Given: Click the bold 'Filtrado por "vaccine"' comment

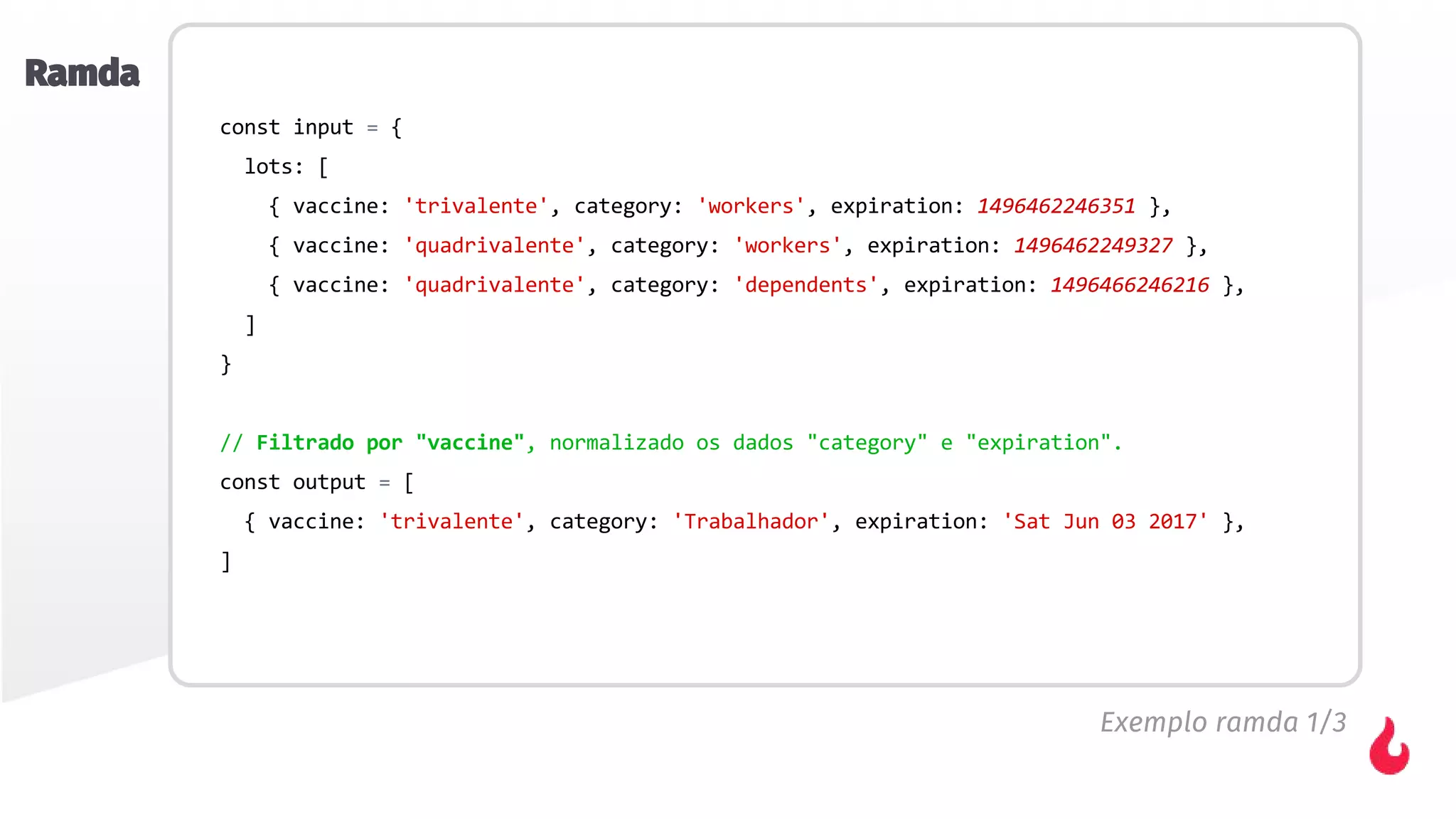Looking at the screenshot, I should tap(390, 443).
